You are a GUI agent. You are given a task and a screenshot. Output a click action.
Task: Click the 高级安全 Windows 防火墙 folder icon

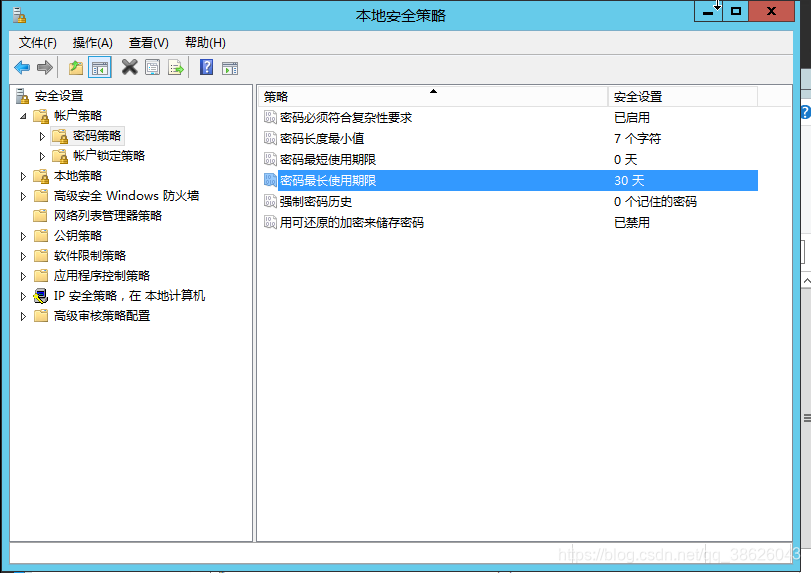pos(41,196)
